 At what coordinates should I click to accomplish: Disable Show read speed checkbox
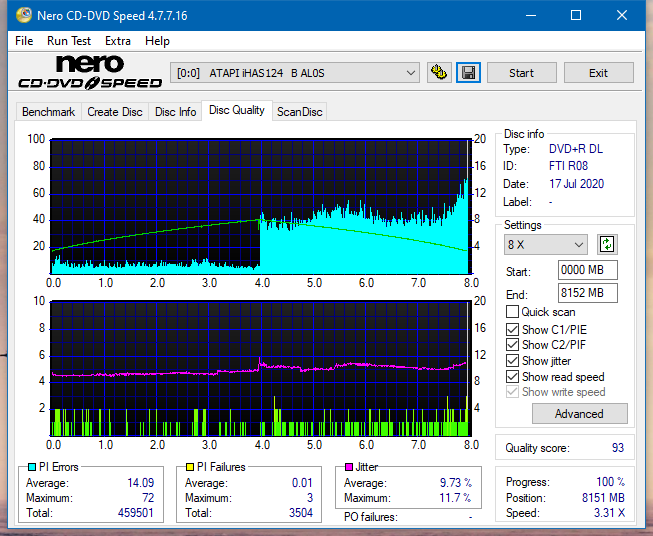pyautogui.click(x=512, y=376)
